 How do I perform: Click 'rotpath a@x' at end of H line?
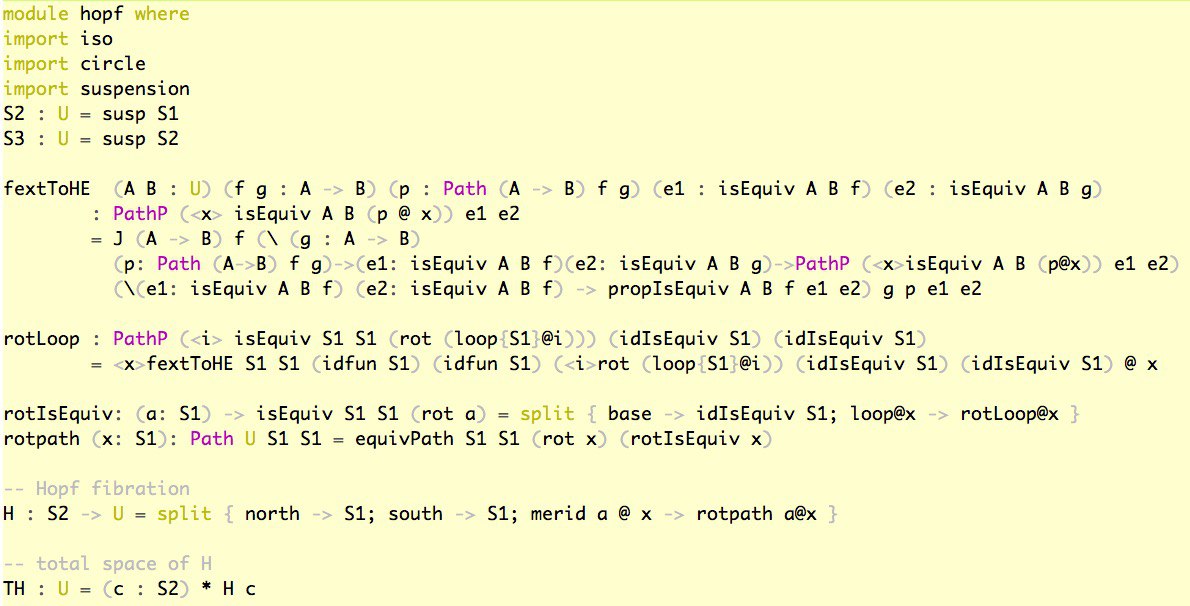[756, 514]
